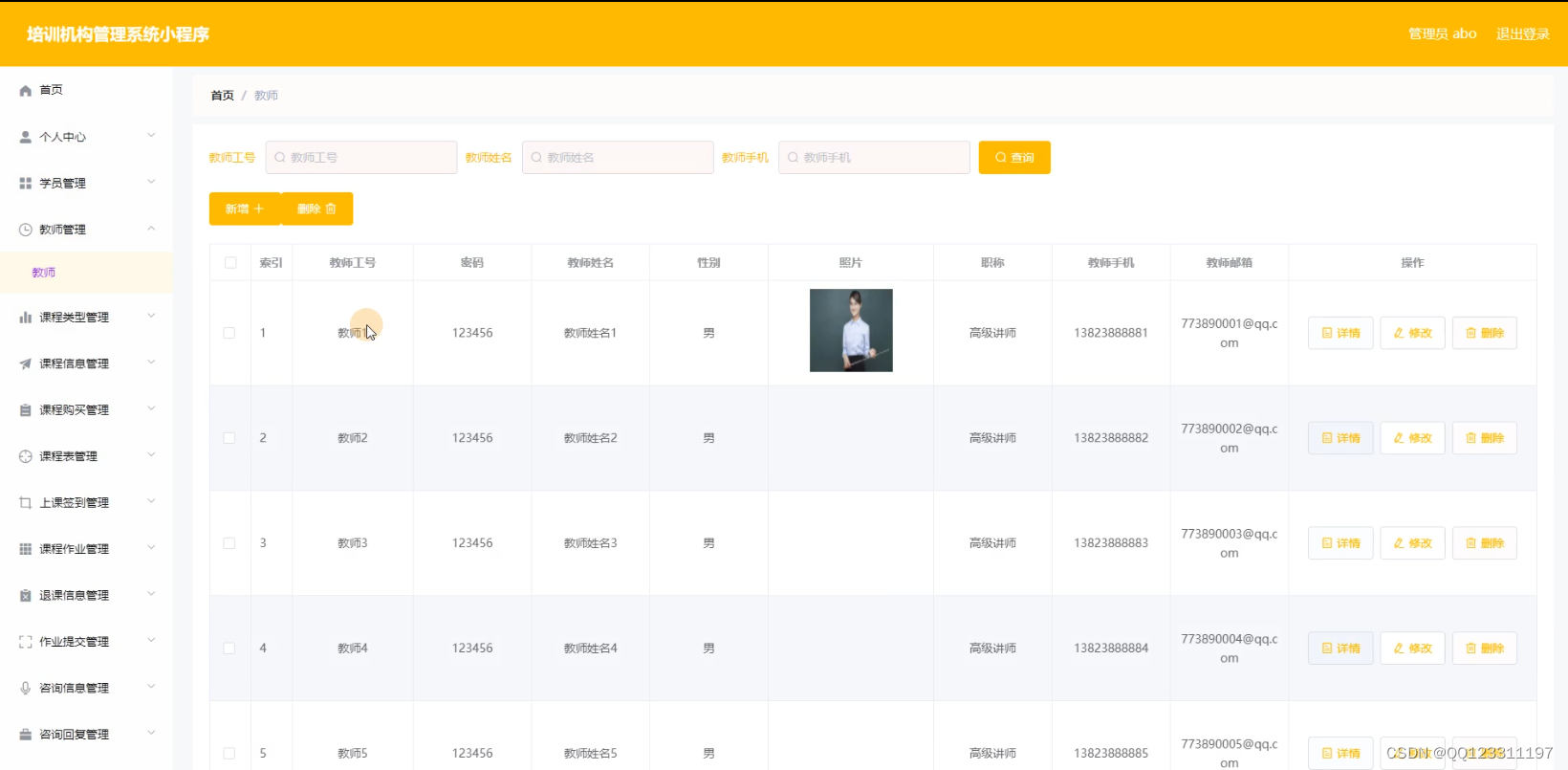Expand the 退课信息管理 chevron

coord(151,594)
